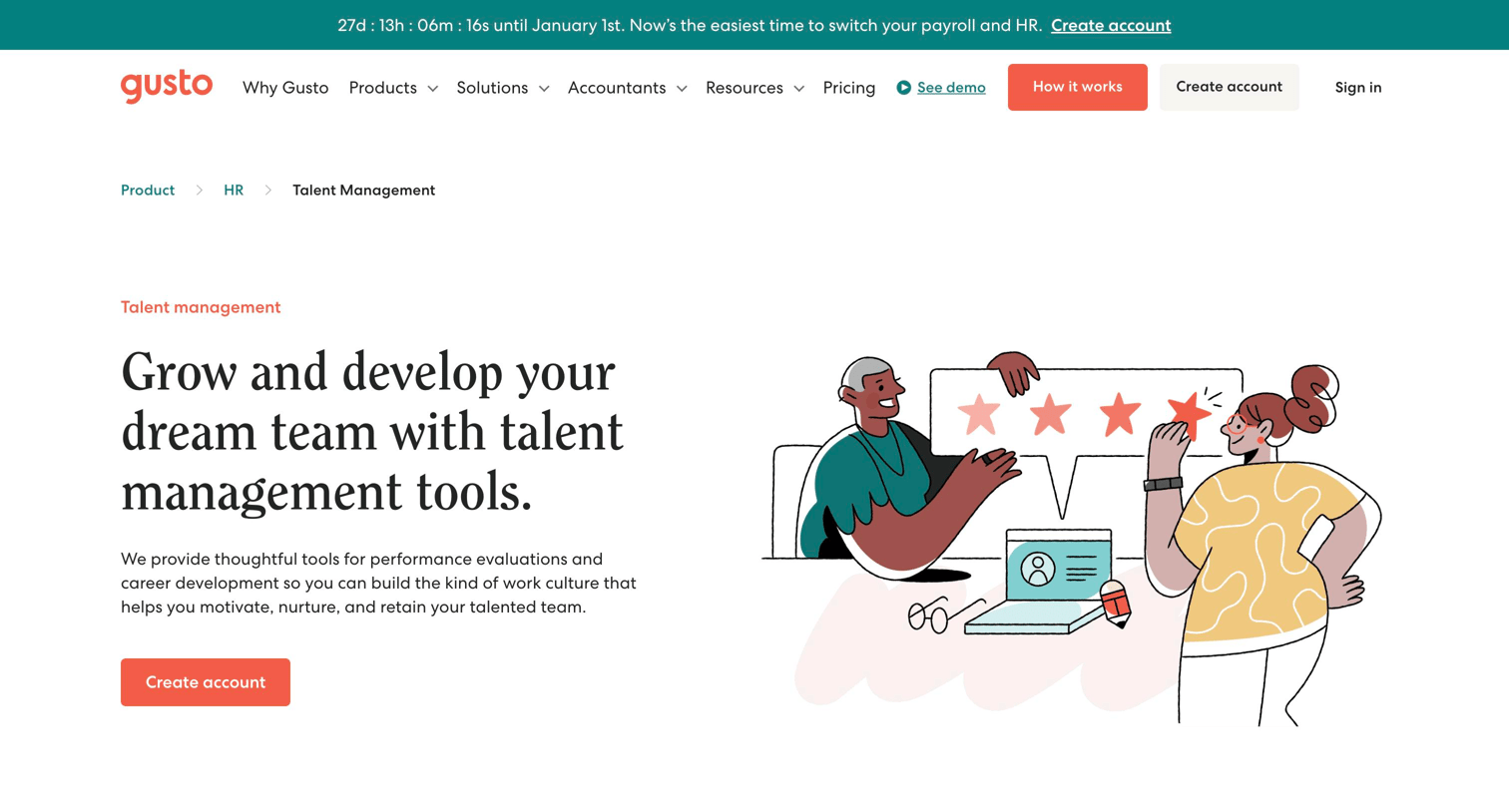
Task: Open the See demo link
Action: tap(951, 88)
